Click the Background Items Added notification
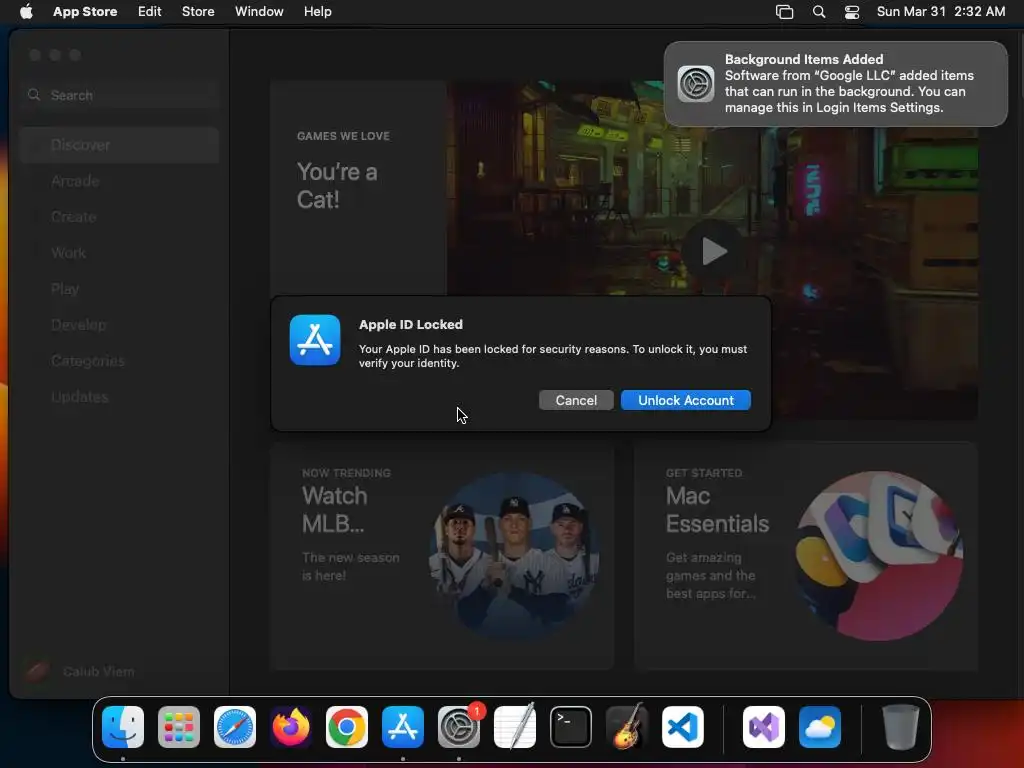This screenshot has width=1024, height=768. [x=836, y=84]
